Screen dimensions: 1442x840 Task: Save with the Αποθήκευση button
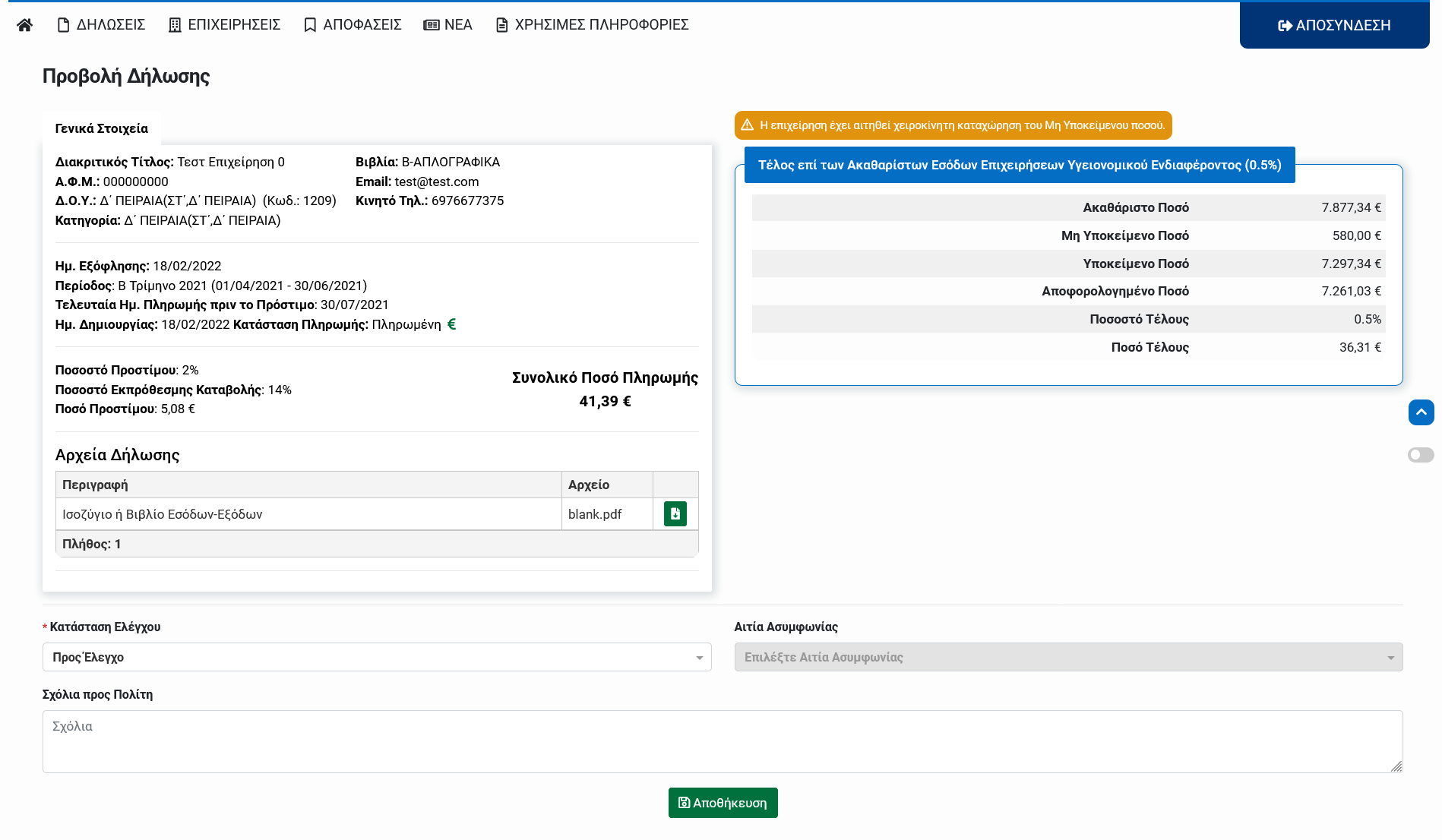[723, 803]
